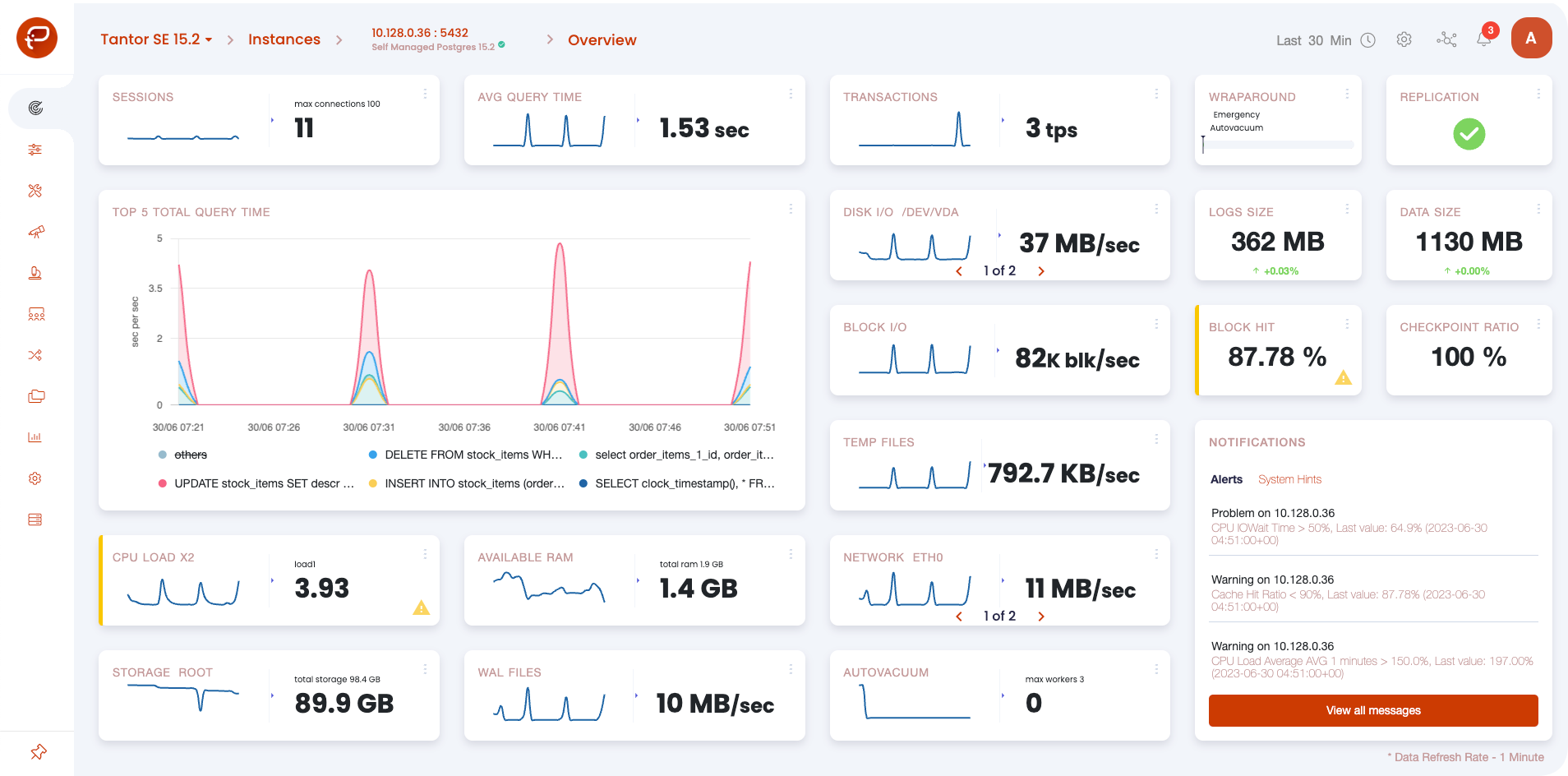Image resolution: width=1568 pixels, height=776 pixels.
Task: Click the Wraparound progress bar
Action: coord(1278,145)
